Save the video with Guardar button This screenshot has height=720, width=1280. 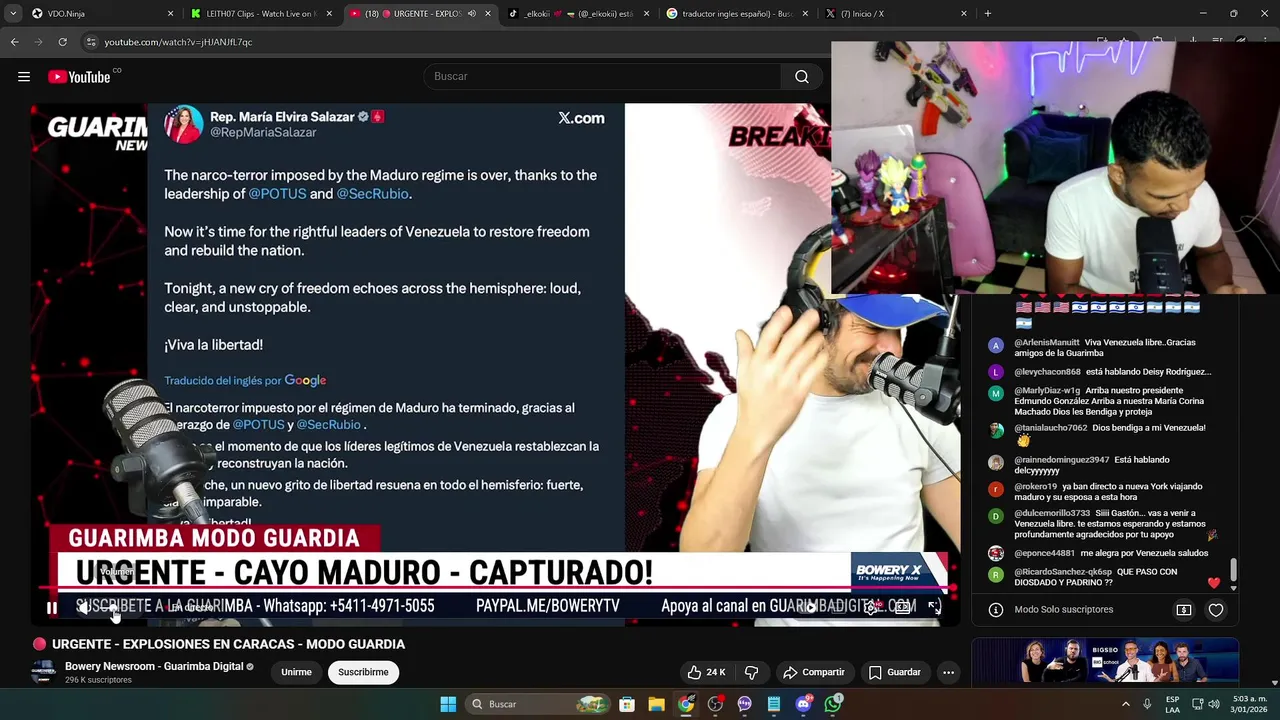coord(894,672)
